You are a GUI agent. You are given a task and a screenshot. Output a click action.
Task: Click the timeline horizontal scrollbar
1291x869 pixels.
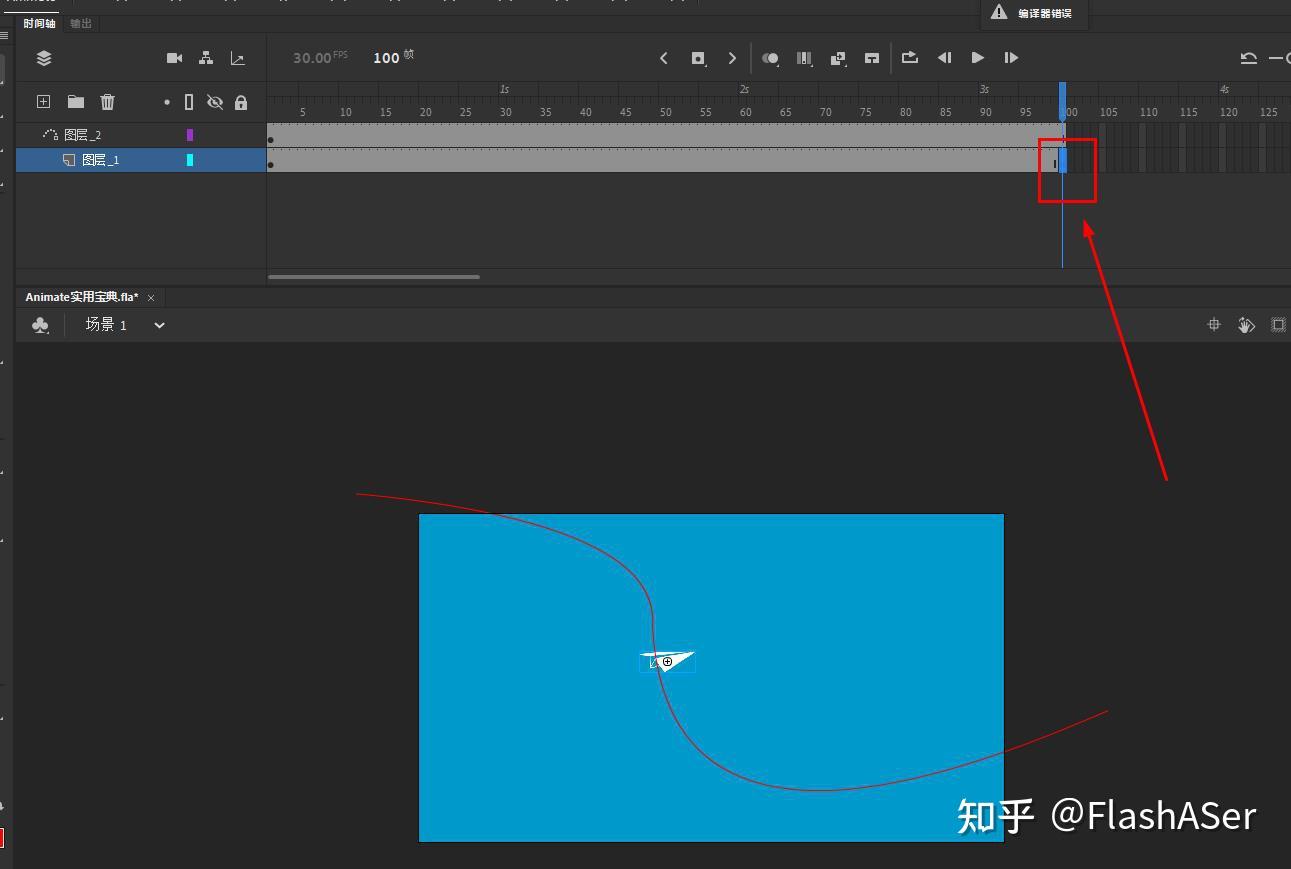click(x=374, y=277)
